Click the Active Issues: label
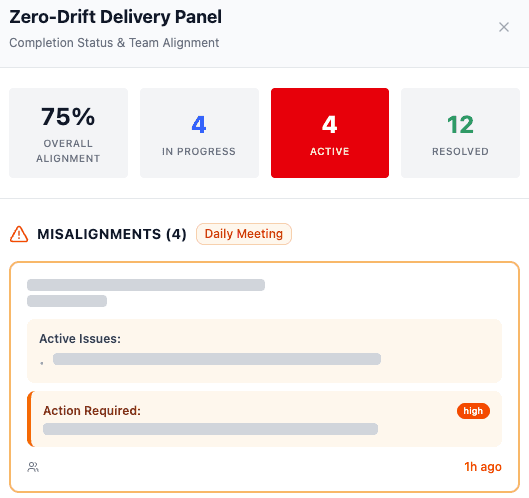Viewport: 529px width, 498px height. [x=80, y=339]
